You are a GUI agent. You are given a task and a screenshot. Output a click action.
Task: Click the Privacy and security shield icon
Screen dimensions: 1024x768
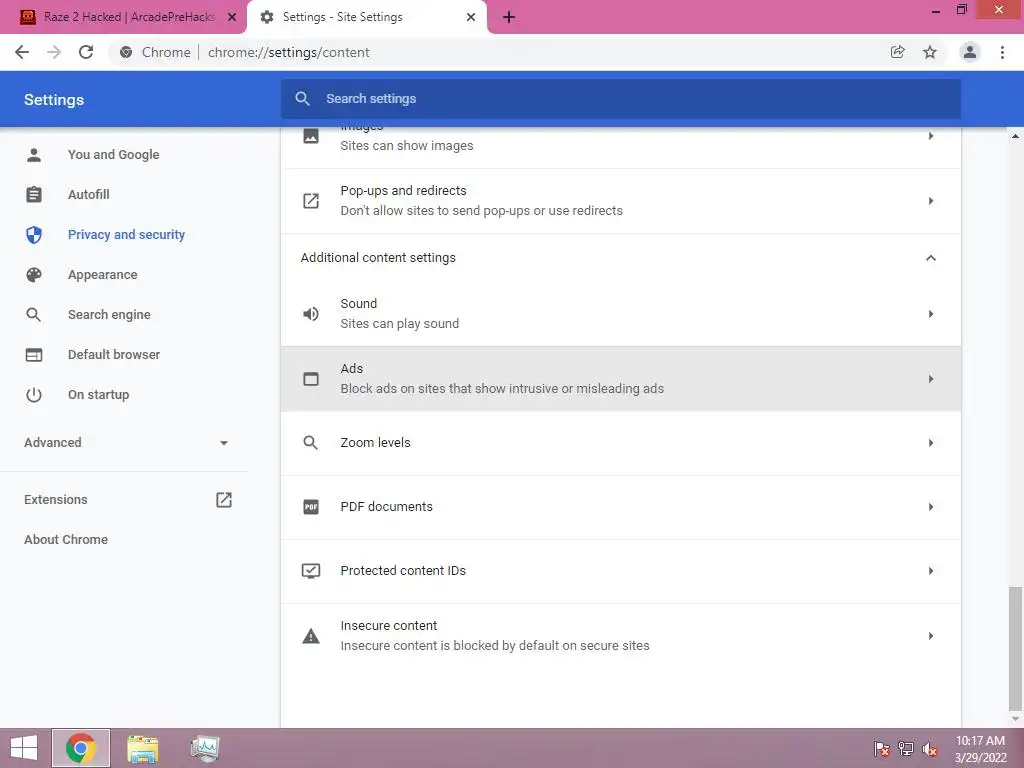(x=34, y=234)
